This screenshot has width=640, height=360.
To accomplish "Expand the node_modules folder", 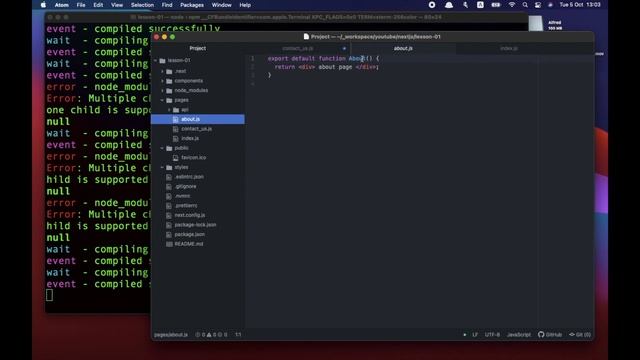I will (x=162, y=90).
